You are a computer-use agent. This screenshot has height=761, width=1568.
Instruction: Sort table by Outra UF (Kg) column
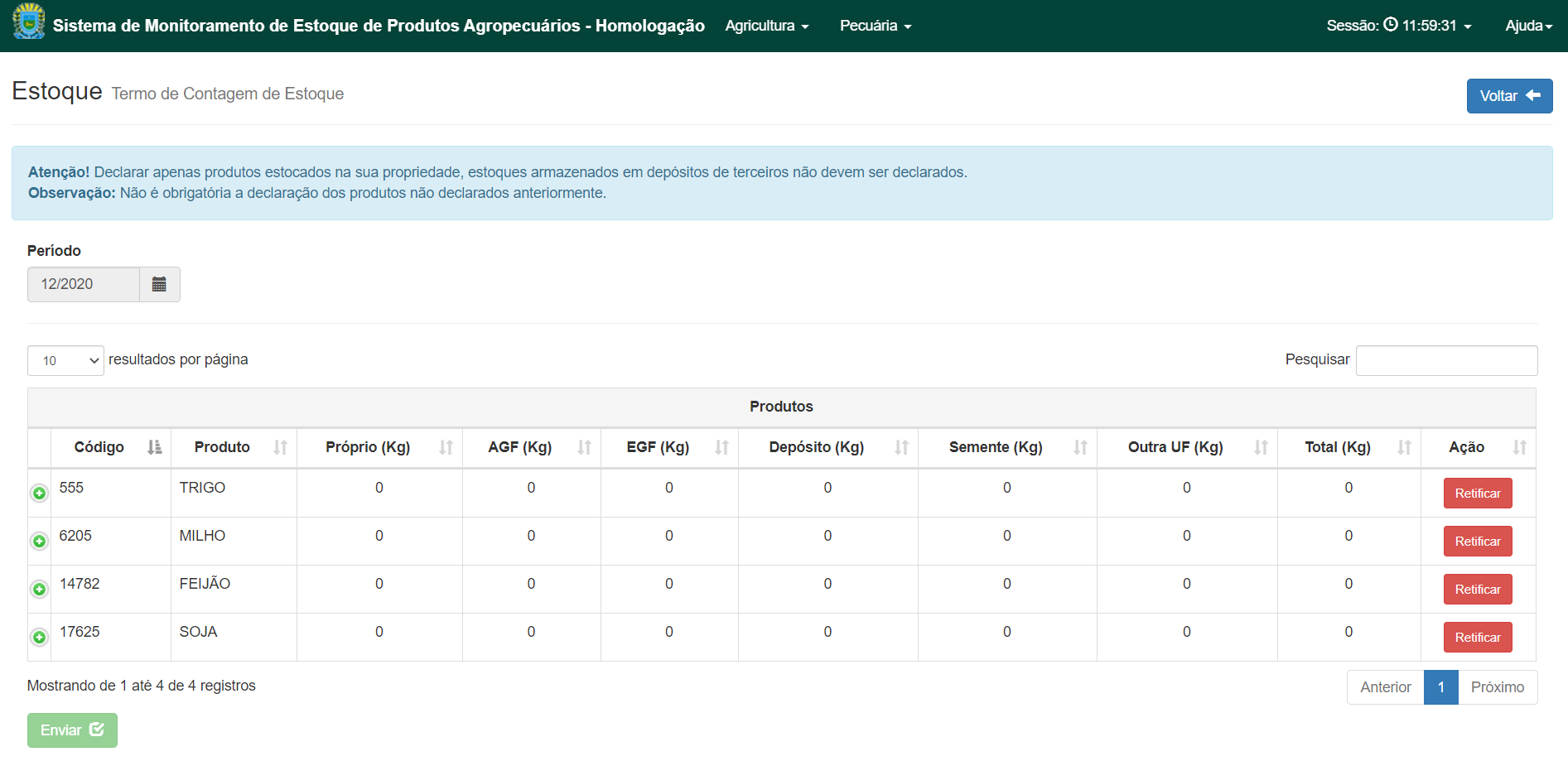(1187, 447)
